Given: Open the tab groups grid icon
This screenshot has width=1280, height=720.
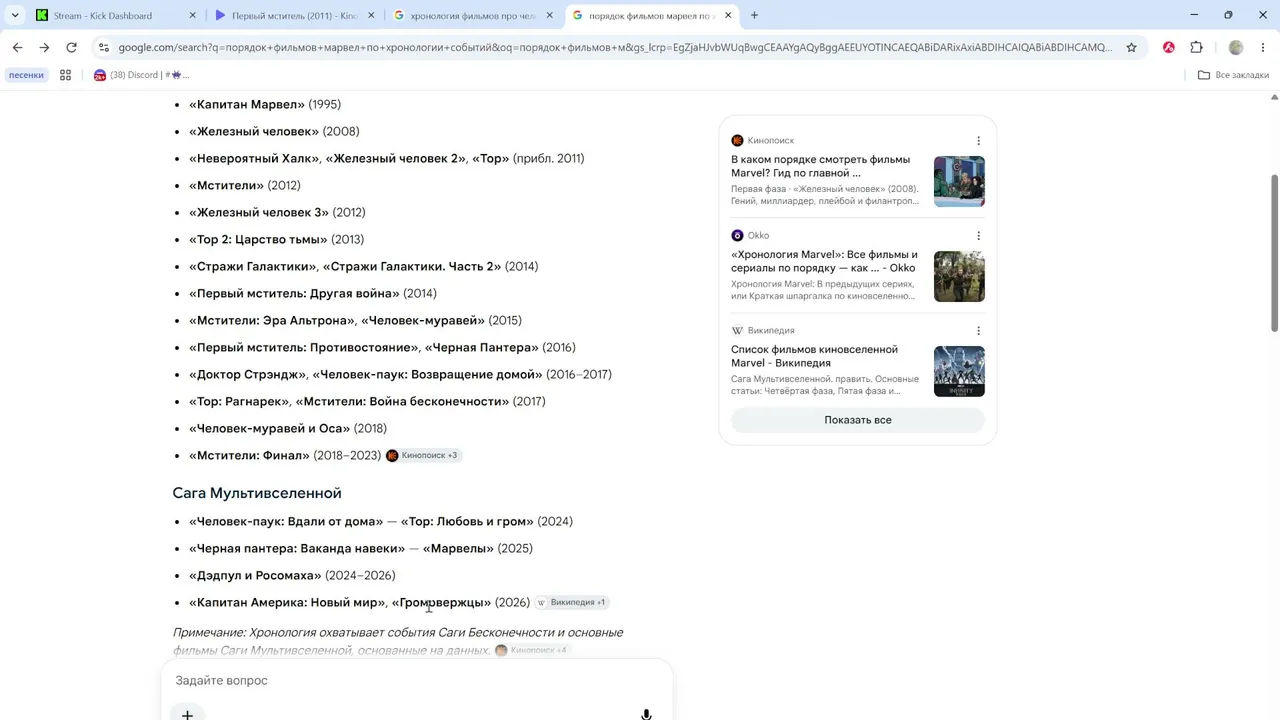Looking at the screenshot, I should pyautogui.click(x=66, y=75).
